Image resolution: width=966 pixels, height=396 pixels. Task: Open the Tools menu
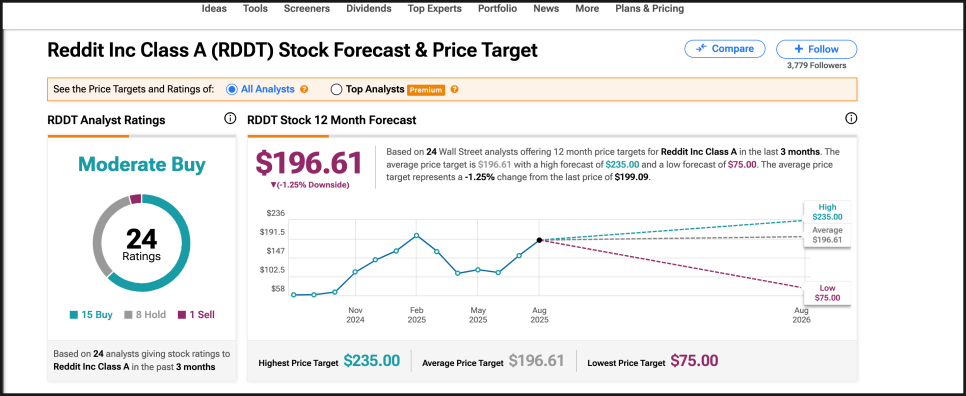point(255,9)
